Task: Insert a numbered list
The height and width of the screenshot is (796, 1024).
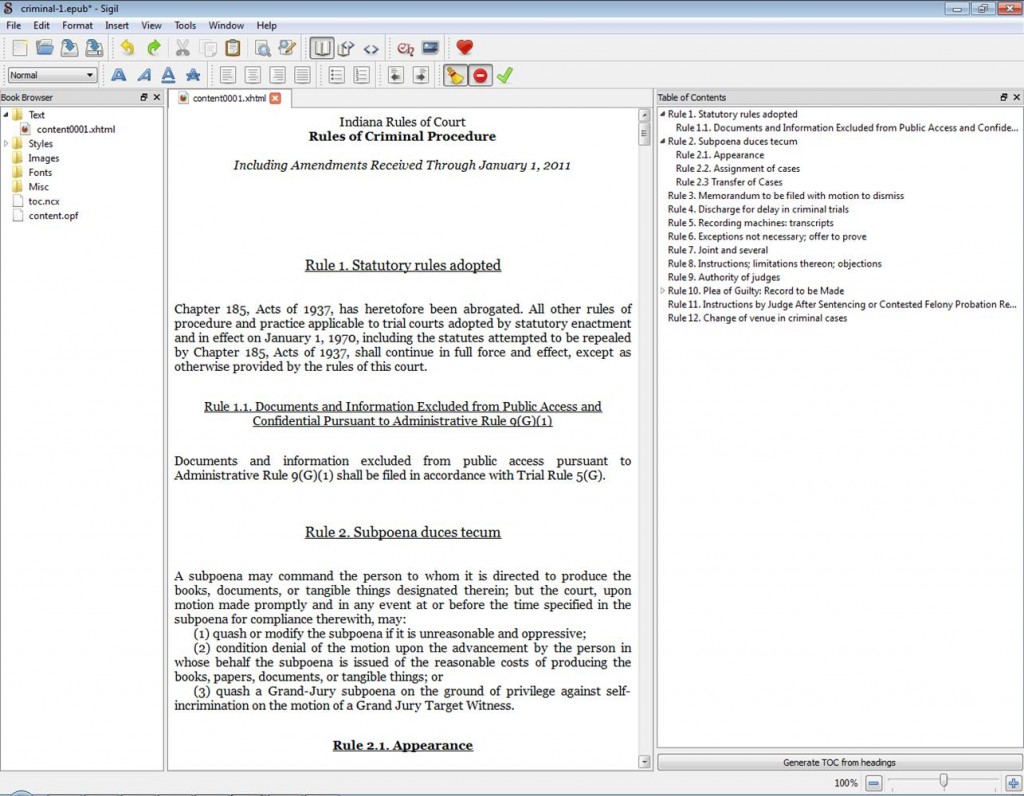Action: (x=361, y=75)
